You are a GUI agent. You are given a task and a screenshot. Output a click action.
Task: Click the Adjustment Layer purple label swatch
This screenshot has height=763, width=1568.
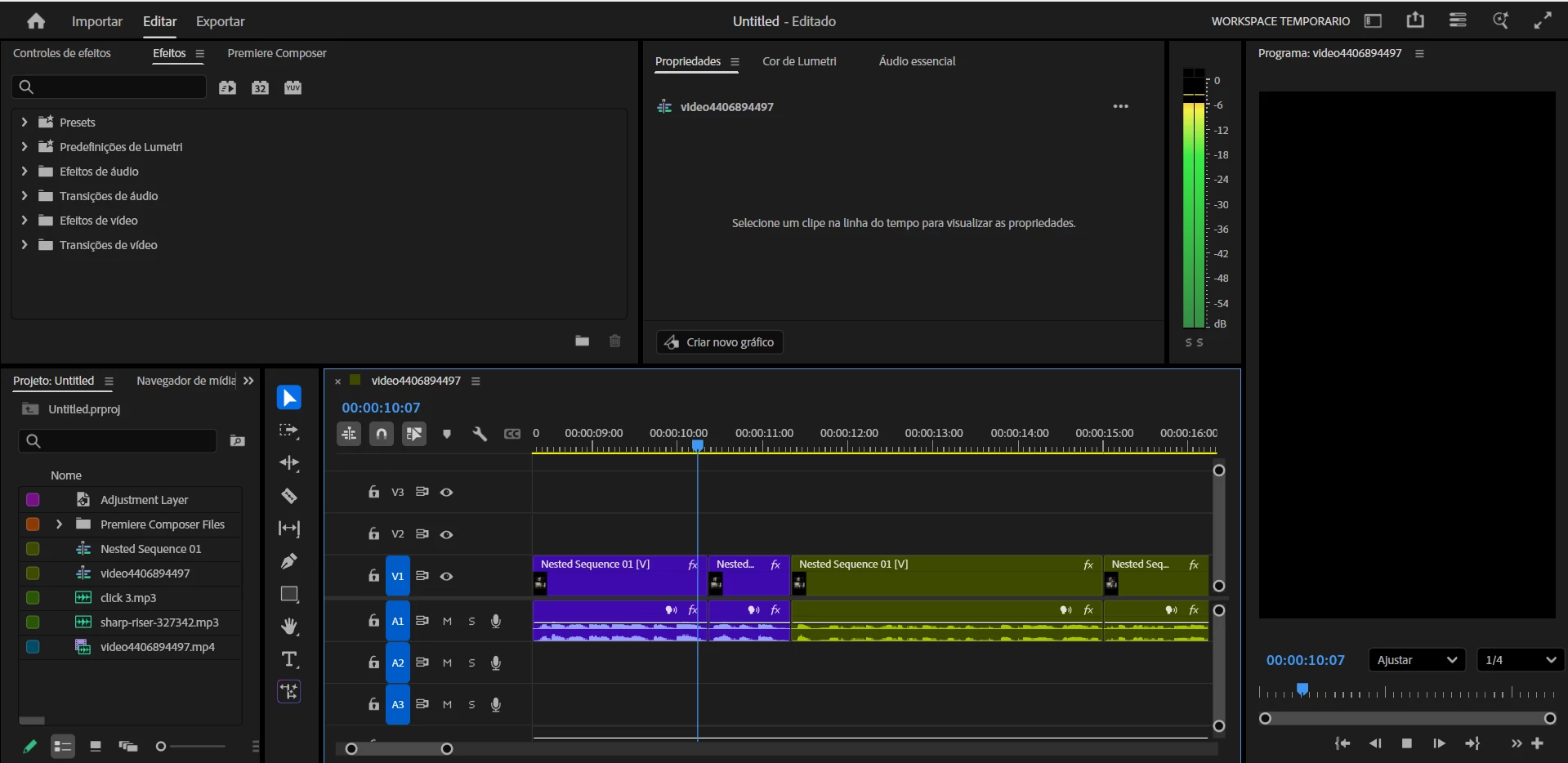tap(33, 500)
